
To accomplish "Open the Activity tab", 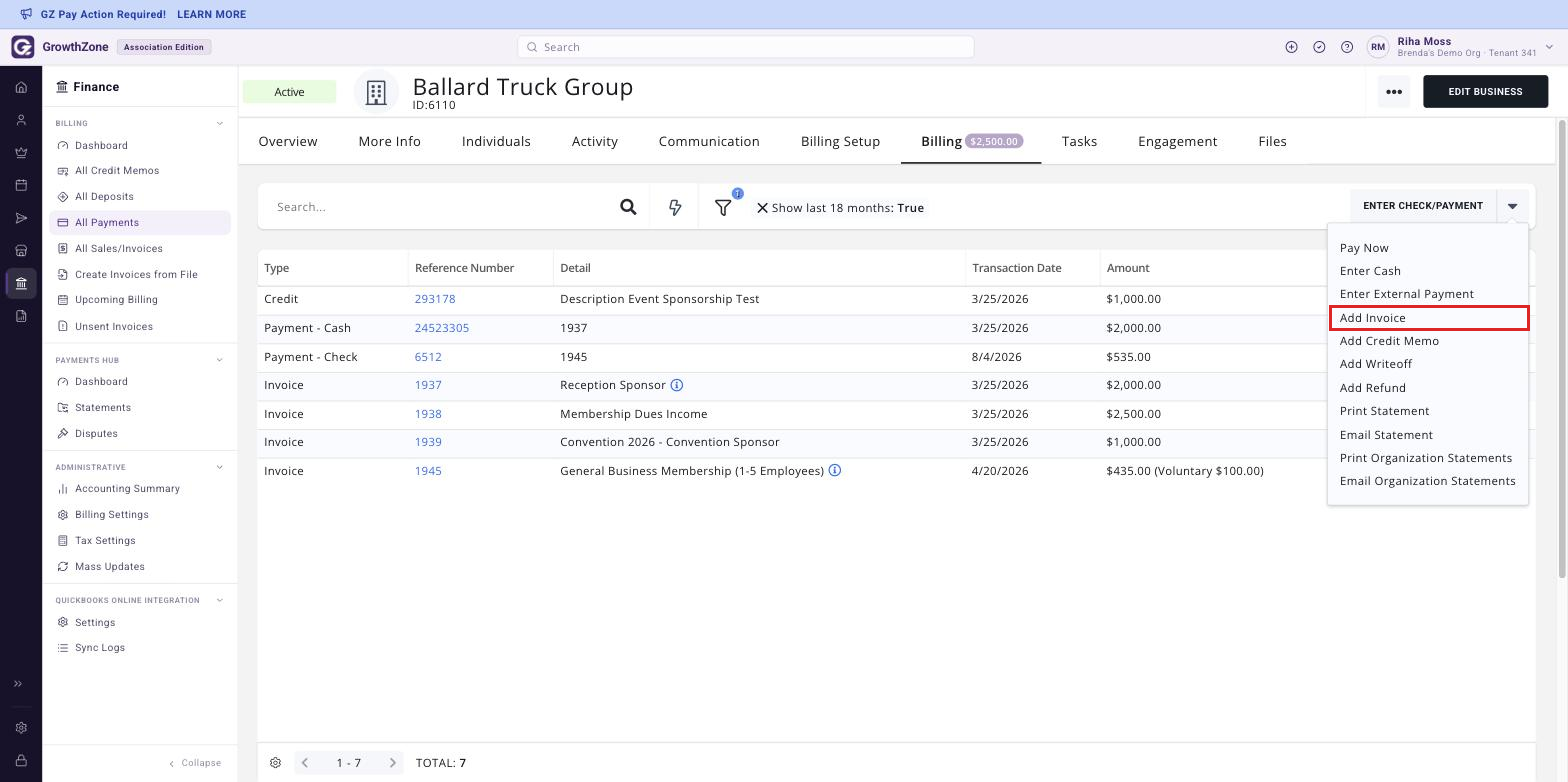I will 595,141.
